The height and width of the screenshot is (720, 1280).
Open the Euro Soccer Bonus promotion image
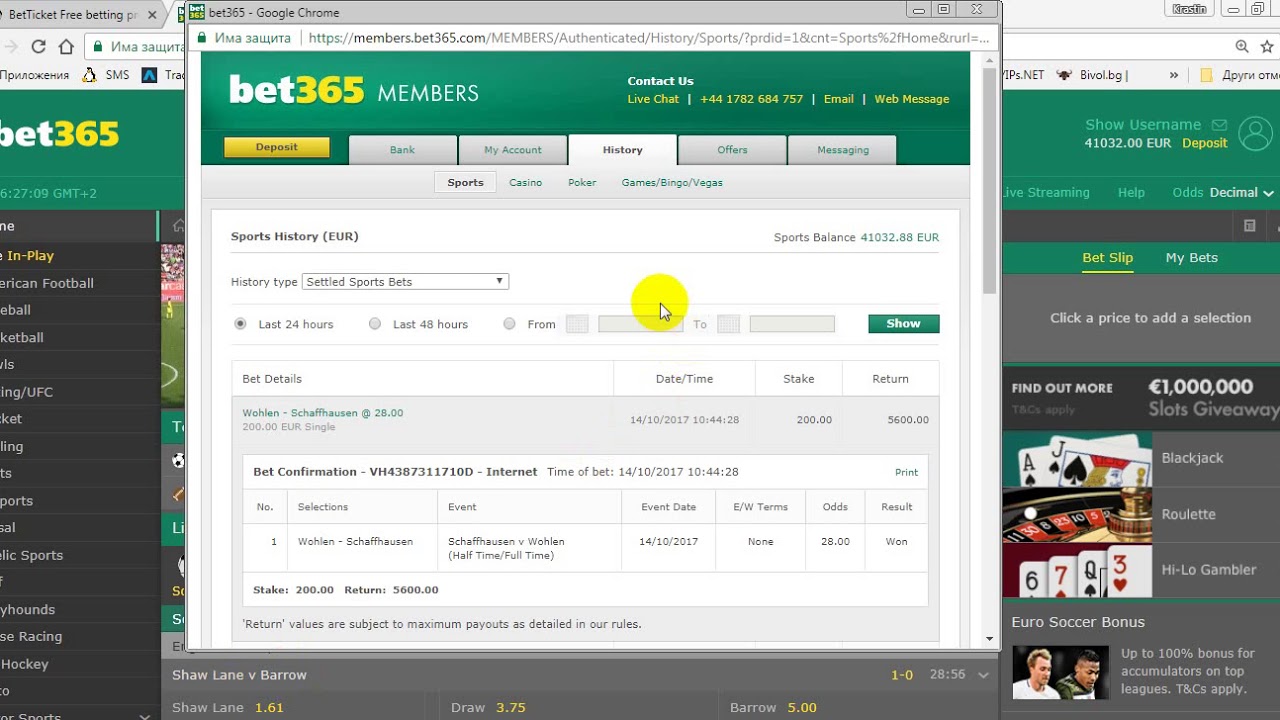coord(1060,672)
